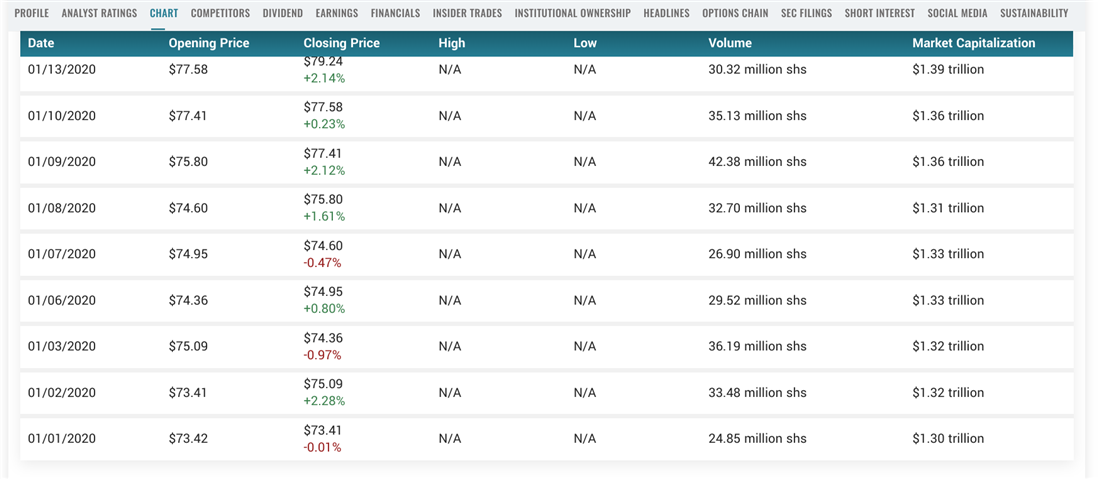Image resolution: width=1100 pixels, height=479 pixels.
Task: Select the Short Interest tab
Action: point(879,13)
